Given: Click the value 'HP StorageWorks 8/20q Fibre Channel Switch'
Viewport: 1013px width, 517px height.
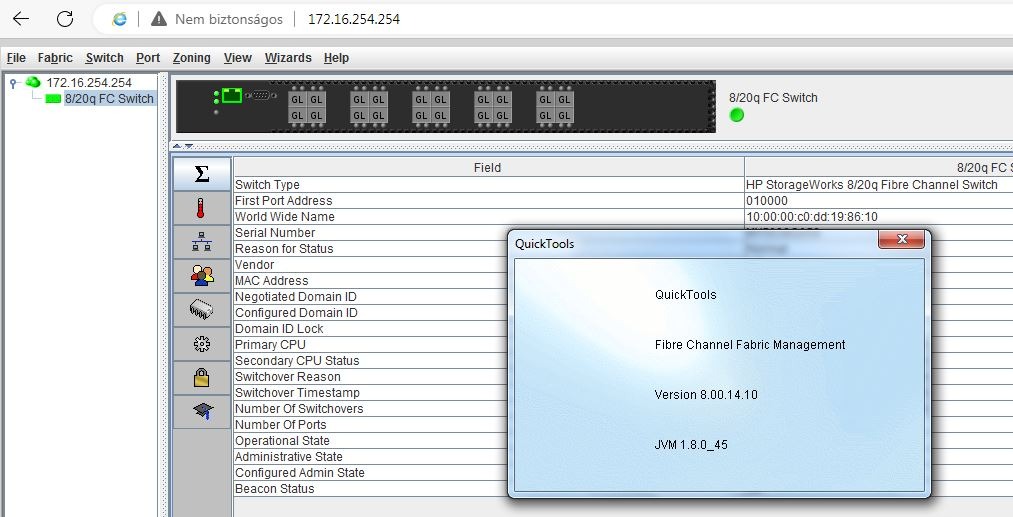Looking at the screenshot, I should click(x=872, y=185).
